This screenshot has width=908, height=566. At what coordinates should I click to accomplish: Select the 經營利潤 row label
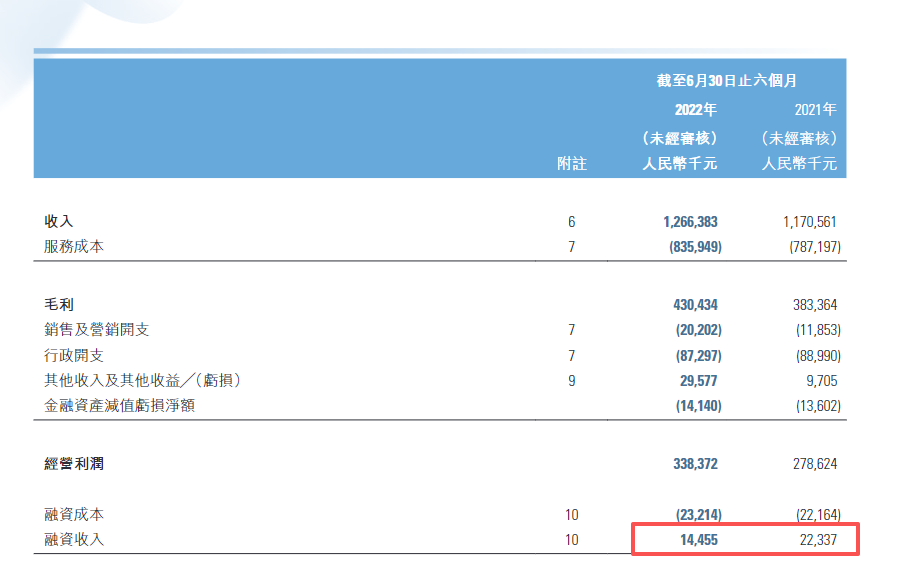74,464
